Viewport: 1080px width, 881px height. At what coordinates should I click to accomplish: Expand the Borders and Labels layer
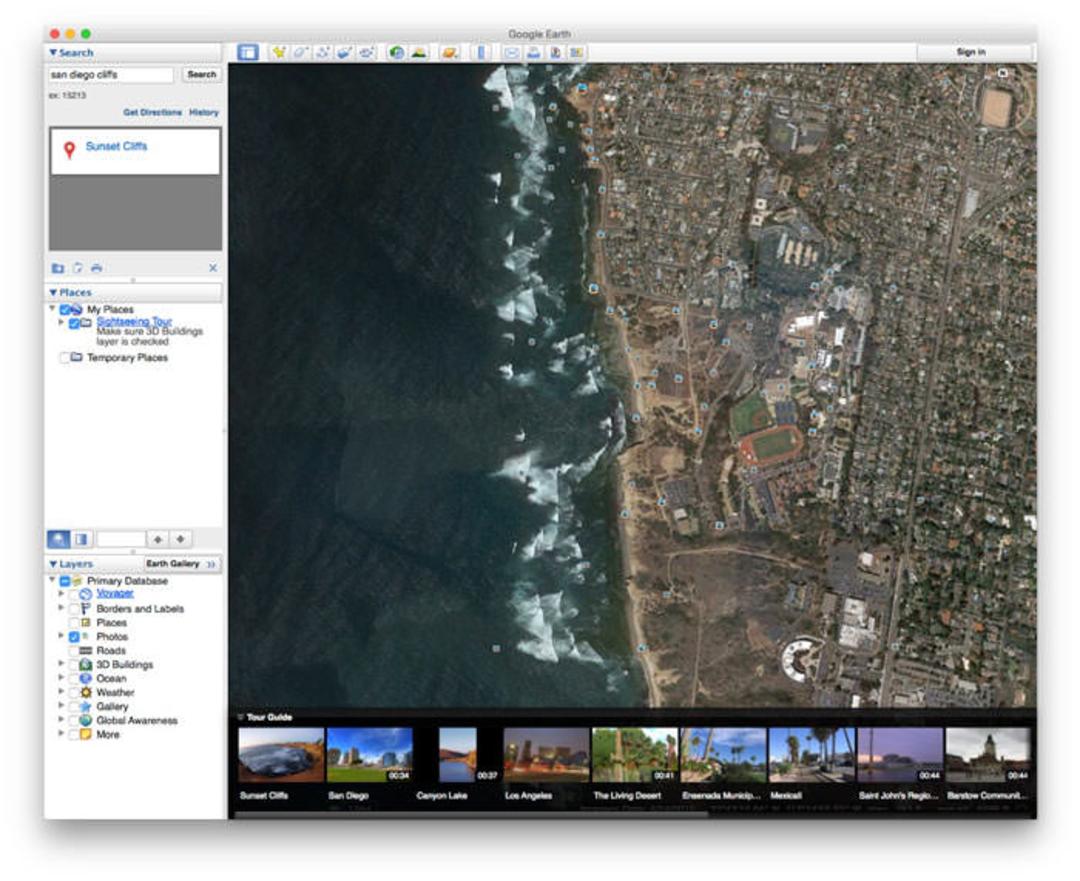tap(61, 608)
